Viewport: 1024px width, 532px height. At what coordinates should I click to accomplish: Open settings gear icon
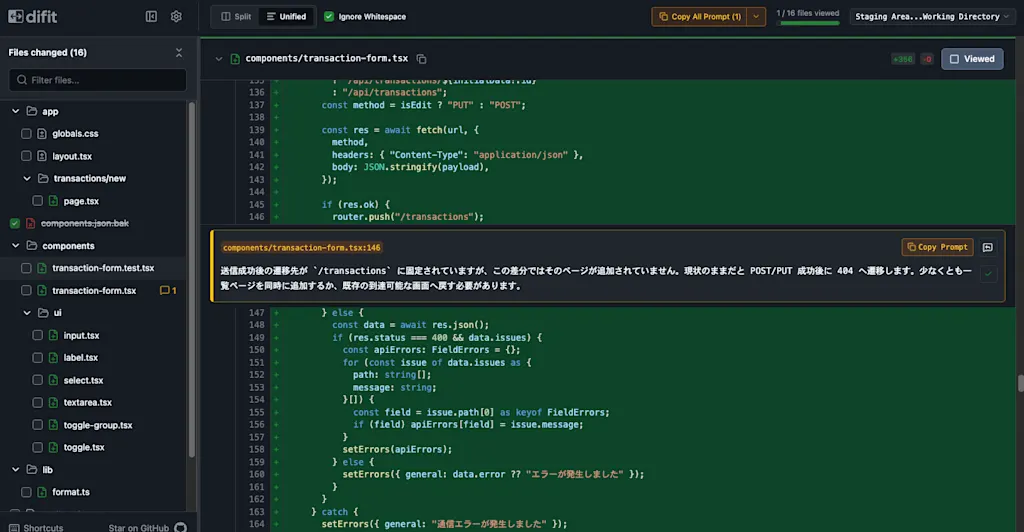[x=176, y=16]
